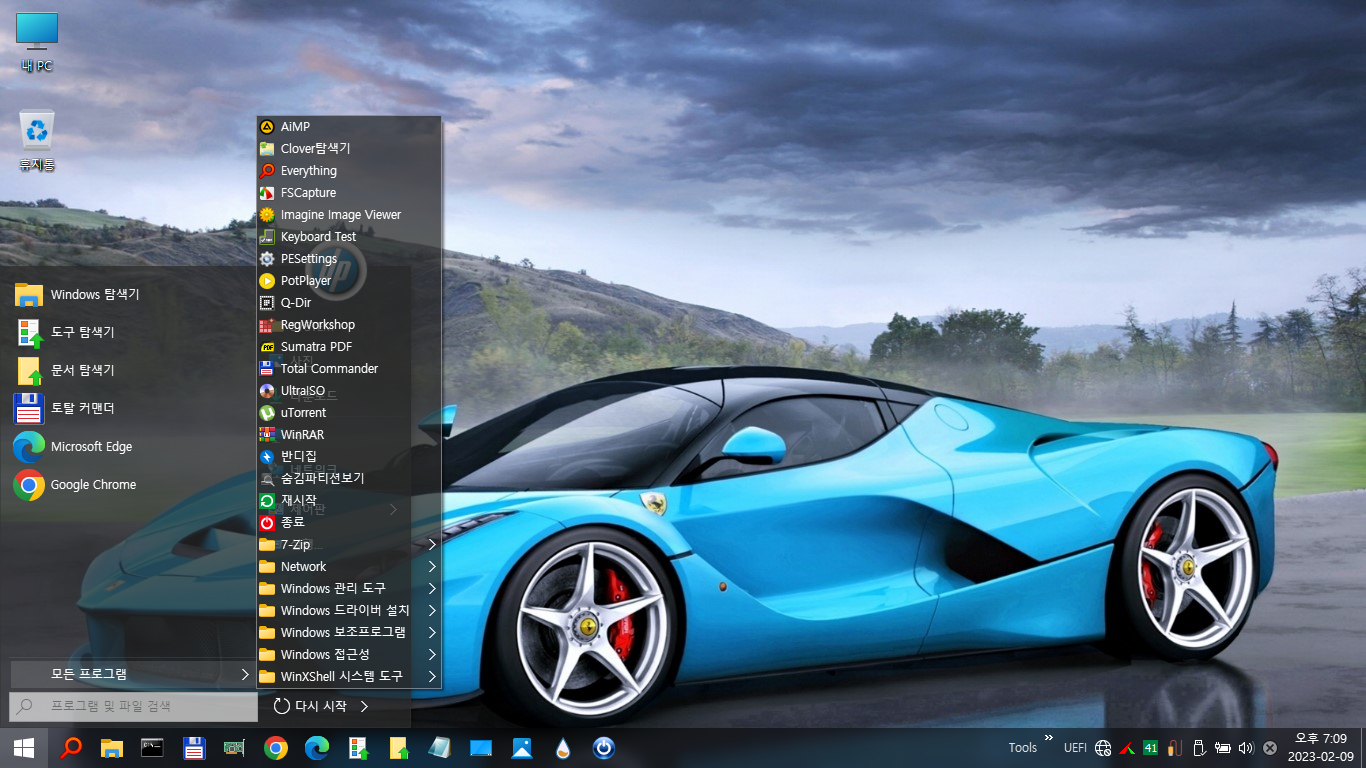Screen dimensions: 1366x768
Task: Open command prompt taskbar icon
Action: coord(152,748)
